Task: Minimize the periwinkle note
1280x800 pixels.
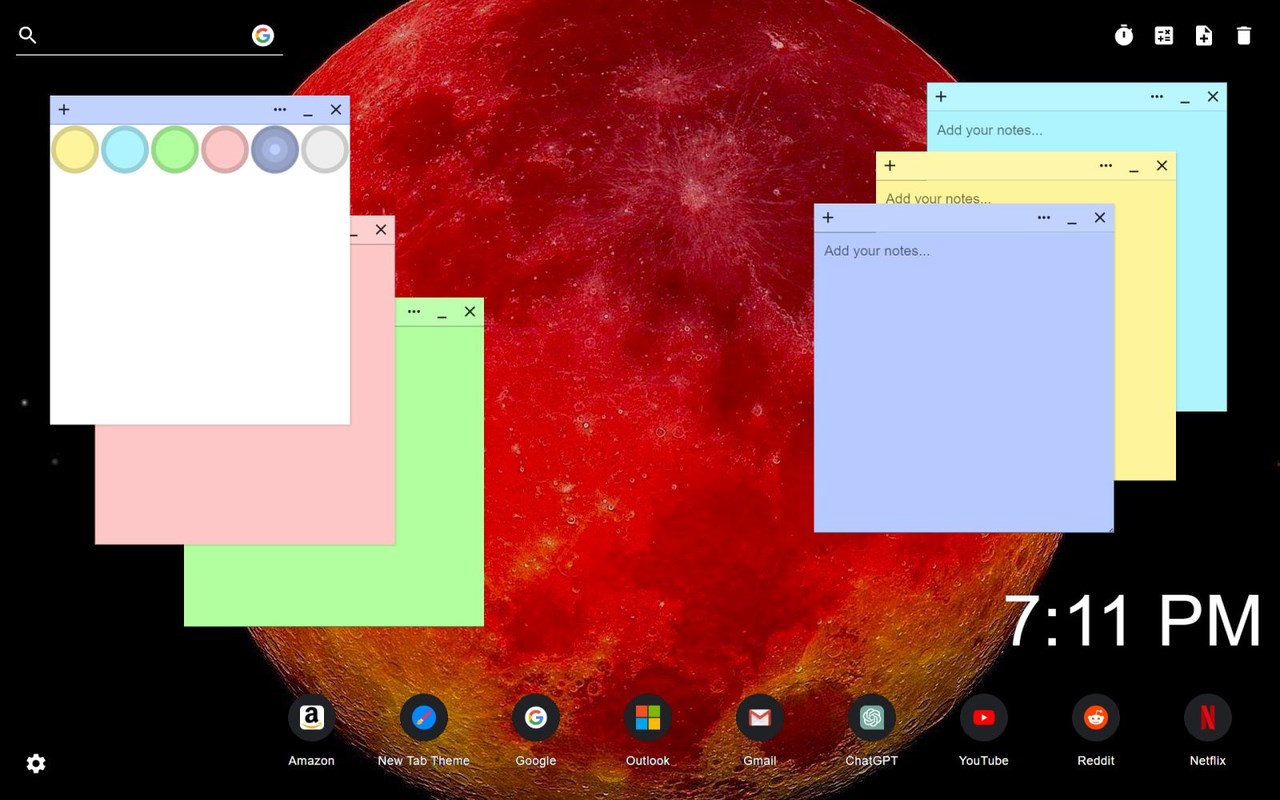Action: click(1072, 219)
